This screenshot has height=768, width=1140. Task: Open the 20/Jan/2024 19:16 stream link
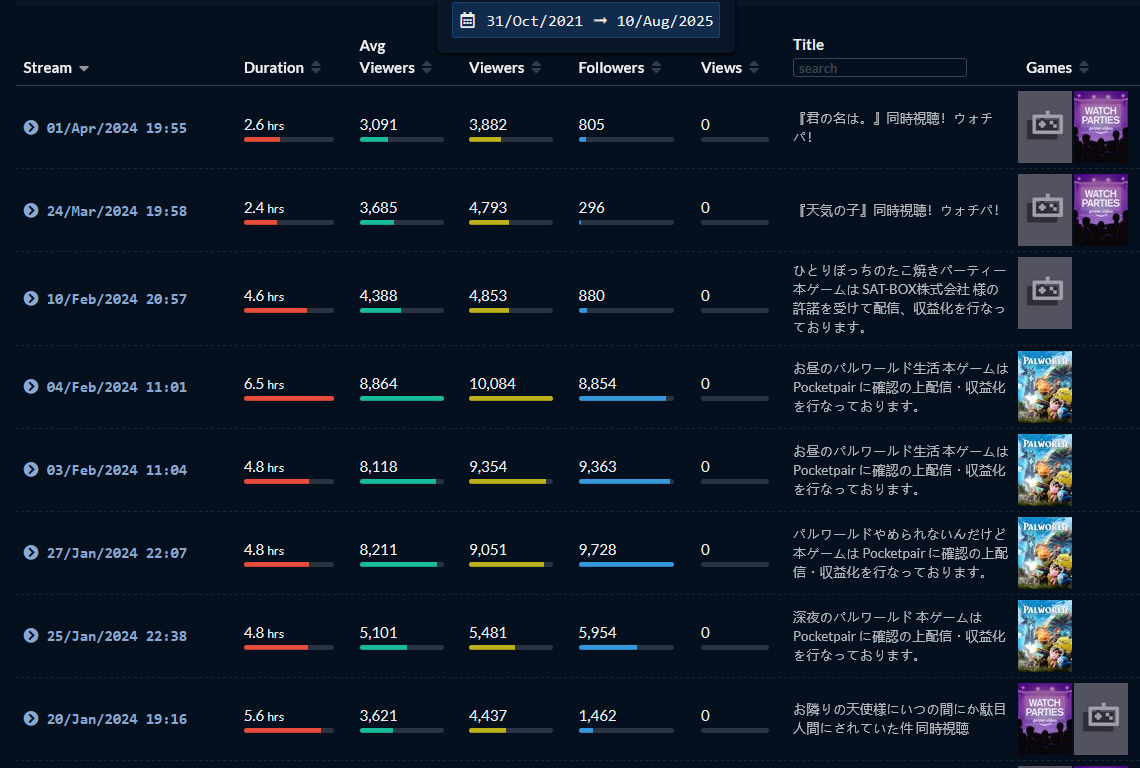[x=116, y=719]
